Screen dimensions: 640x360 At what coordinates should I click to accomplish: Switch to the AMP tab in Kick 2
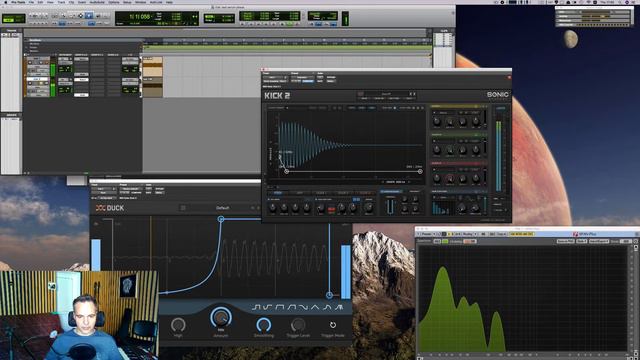tap(299, 193)
